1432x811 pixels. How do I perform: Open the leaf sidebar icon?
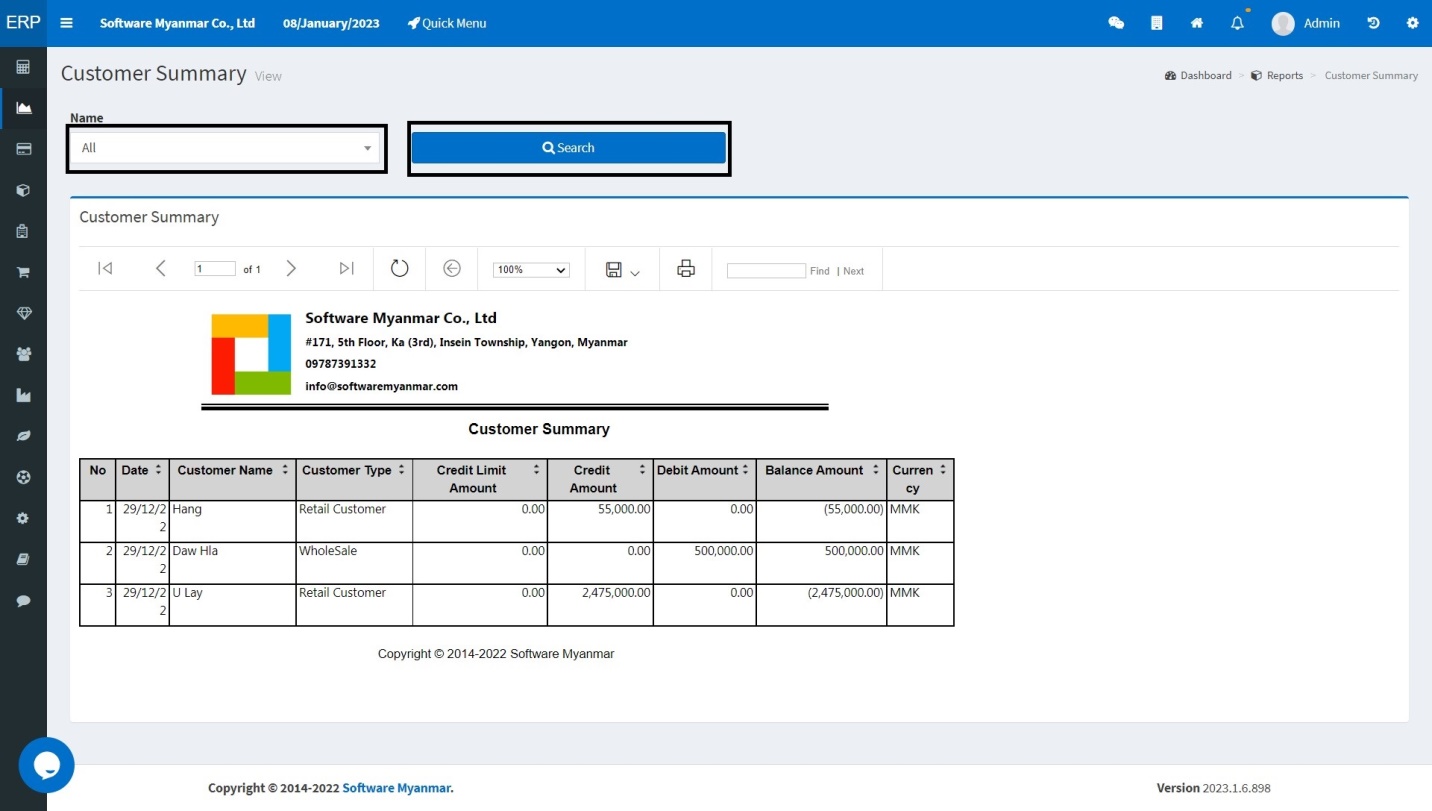click(23, 436)
